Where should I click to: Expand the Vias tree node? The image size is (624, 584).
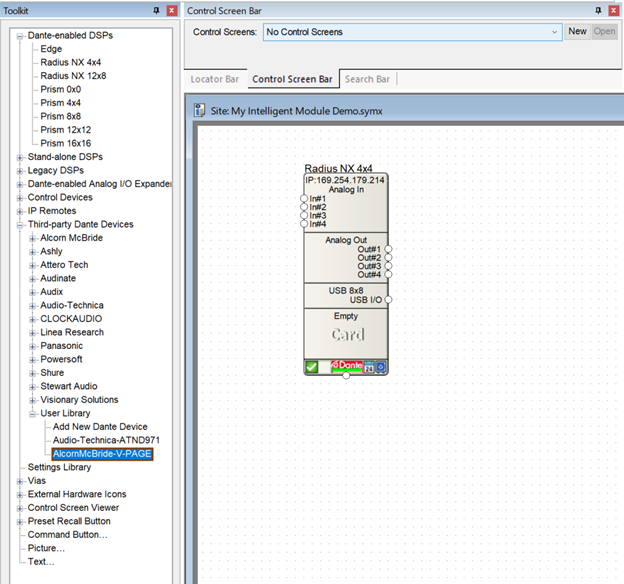point(20,481)
